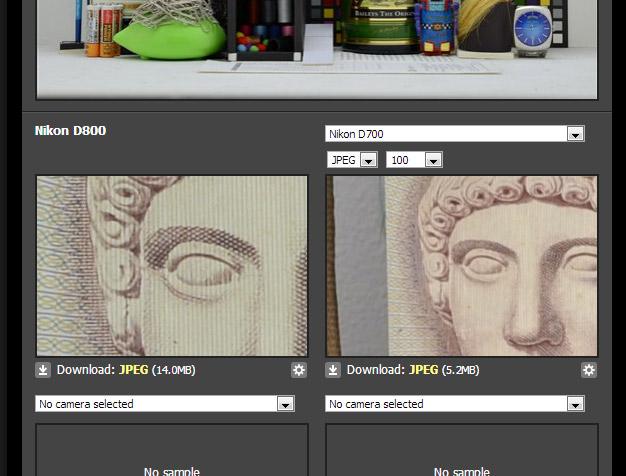Click the Nikon D800 heading text
626x476 pixels.
pos(70,131)
